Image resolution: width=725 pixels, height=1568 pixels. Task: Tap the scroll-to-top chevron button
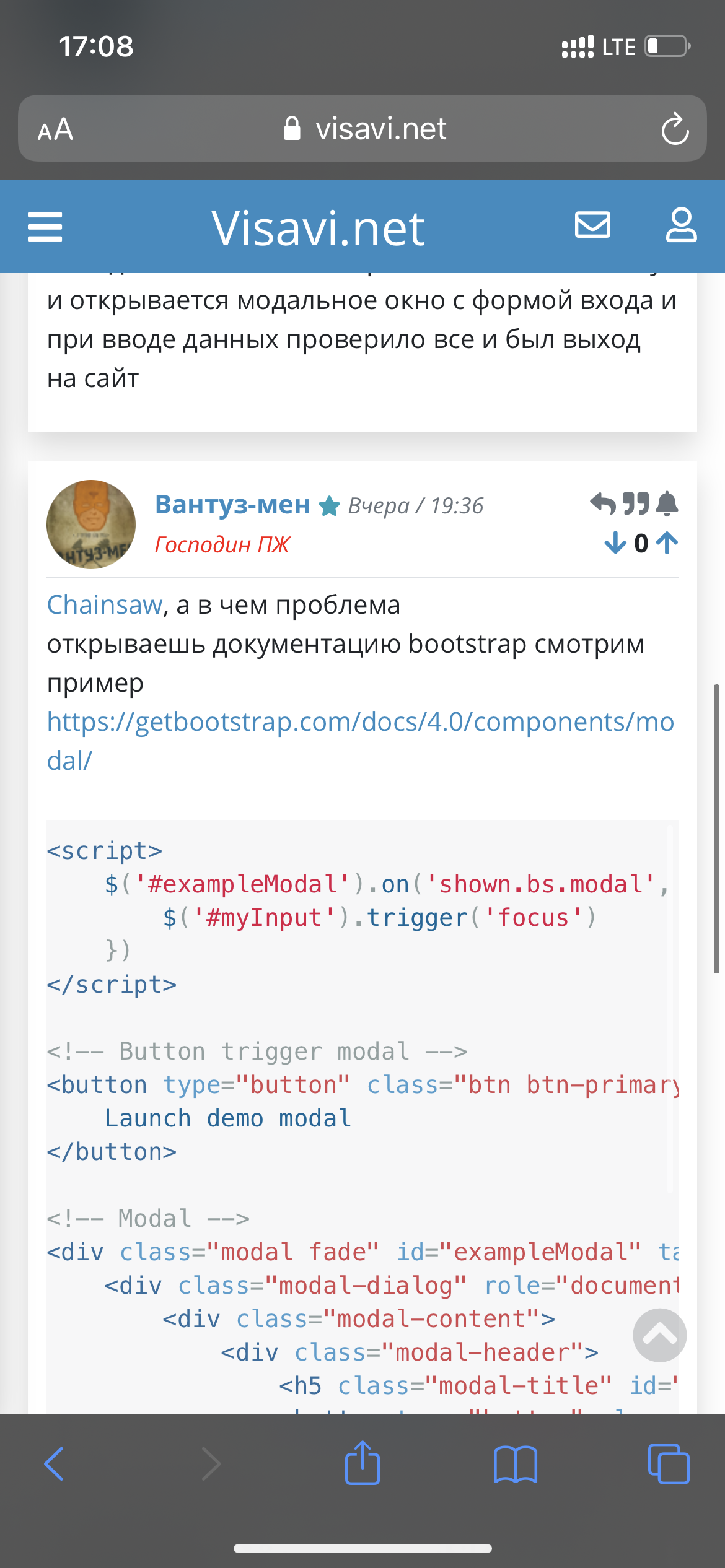pyautogui.click(x=659, y=1335)
